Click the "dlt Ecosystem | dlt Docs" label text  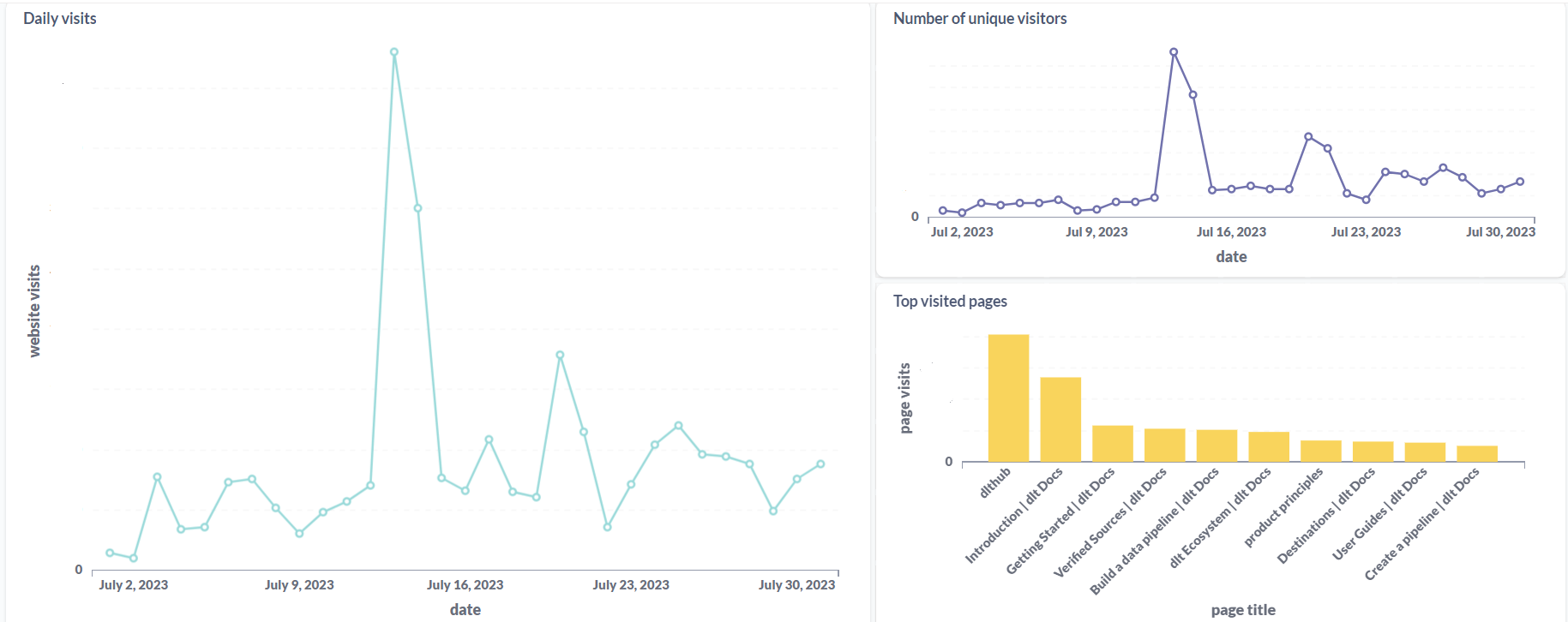point(1220,517)
